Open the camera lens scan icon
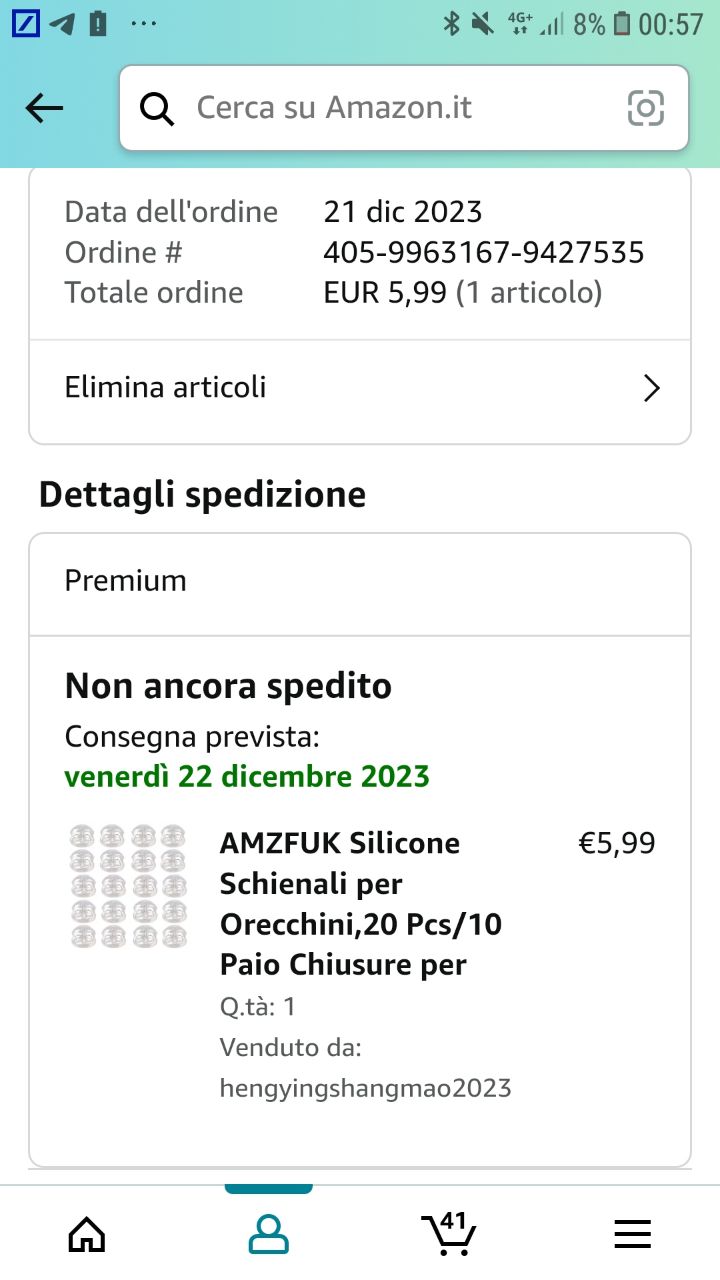Image resolution: width=720 pixels, height=1280 pixels. (x=645, y=108)
